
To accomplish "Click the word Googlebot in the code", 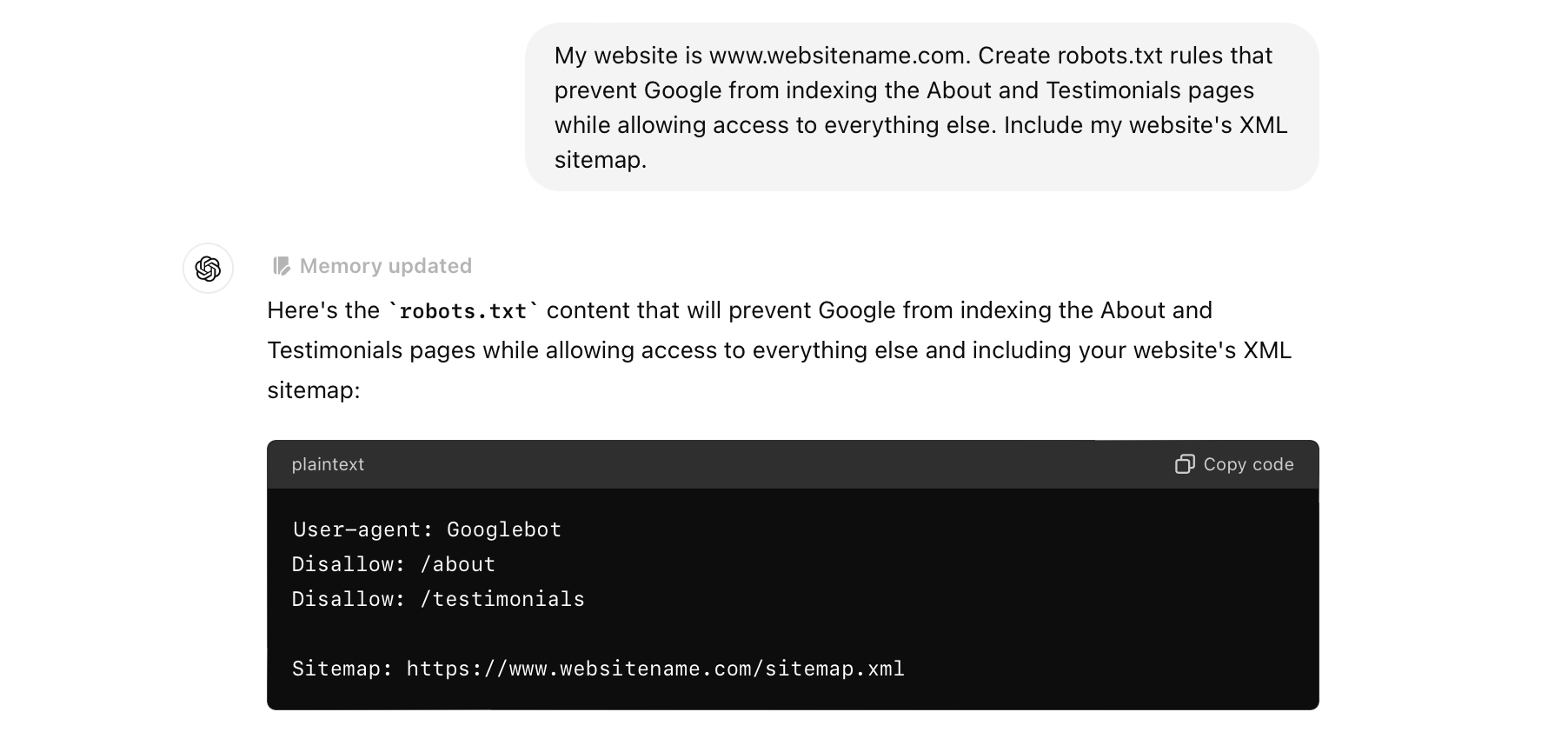I will (504, 529).
